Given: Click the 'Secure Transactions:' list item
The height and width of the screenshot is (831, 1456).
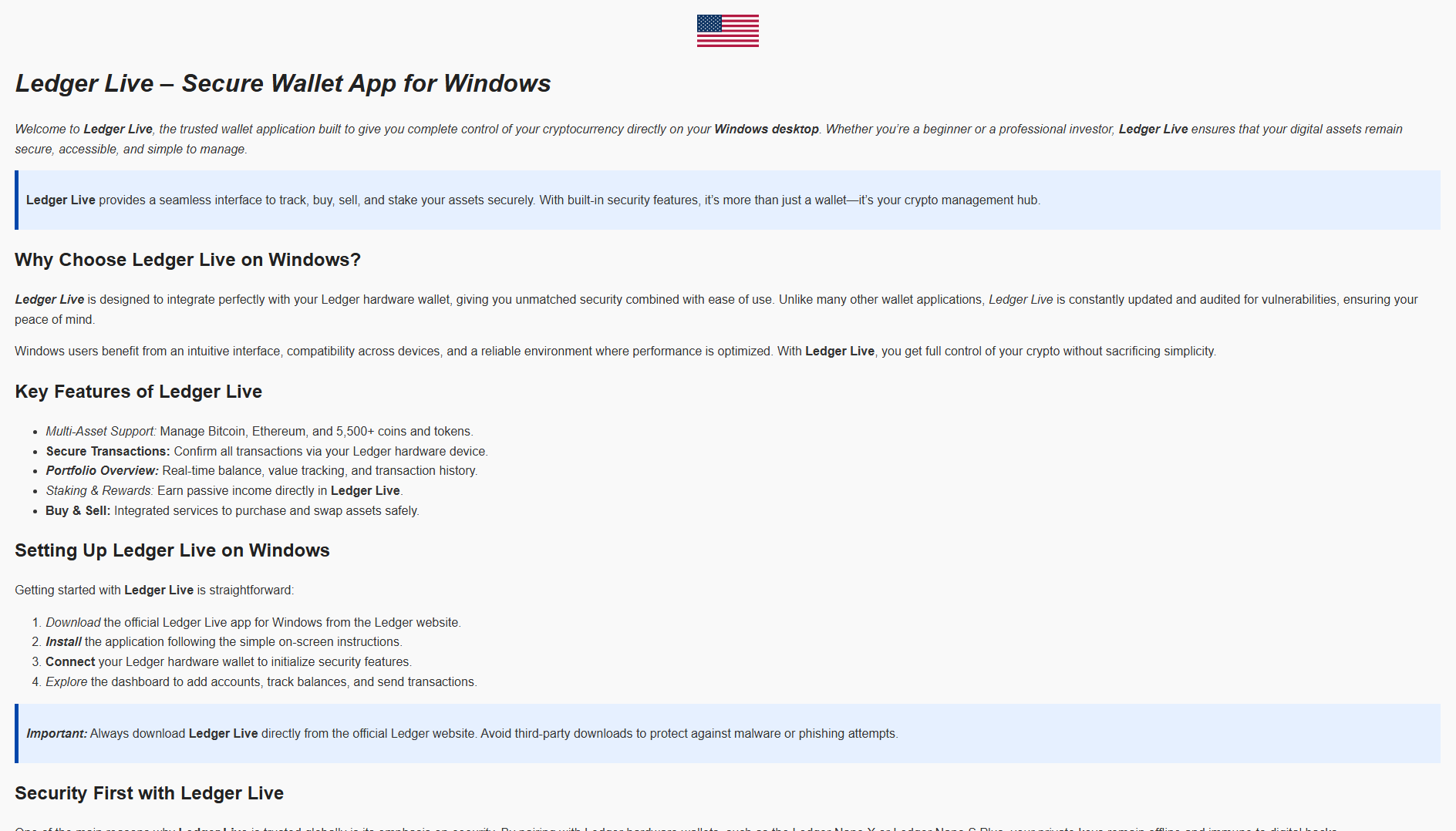Looking at the screenshot, I should tap(267, 451).
